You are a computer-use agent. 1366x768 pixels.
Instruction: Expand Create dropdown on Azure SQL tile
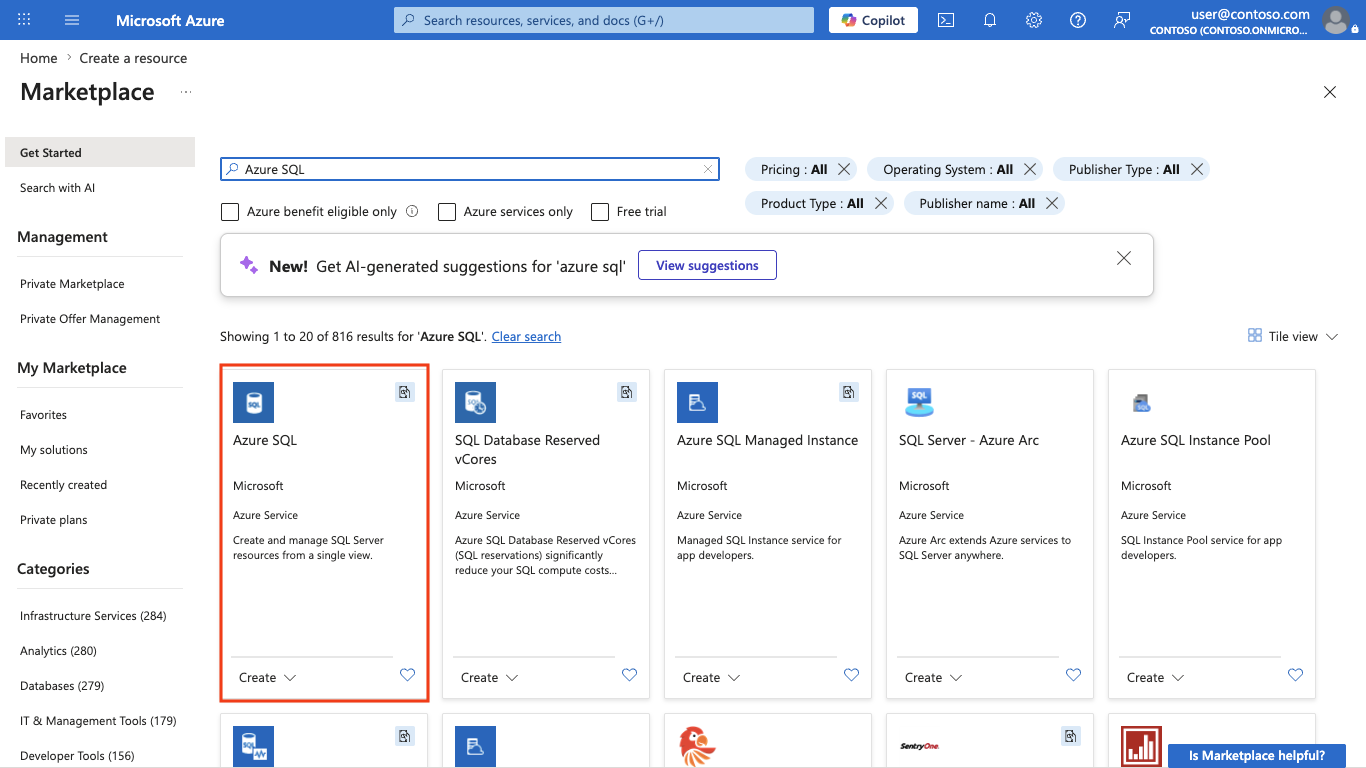click(x=268, y=677)
